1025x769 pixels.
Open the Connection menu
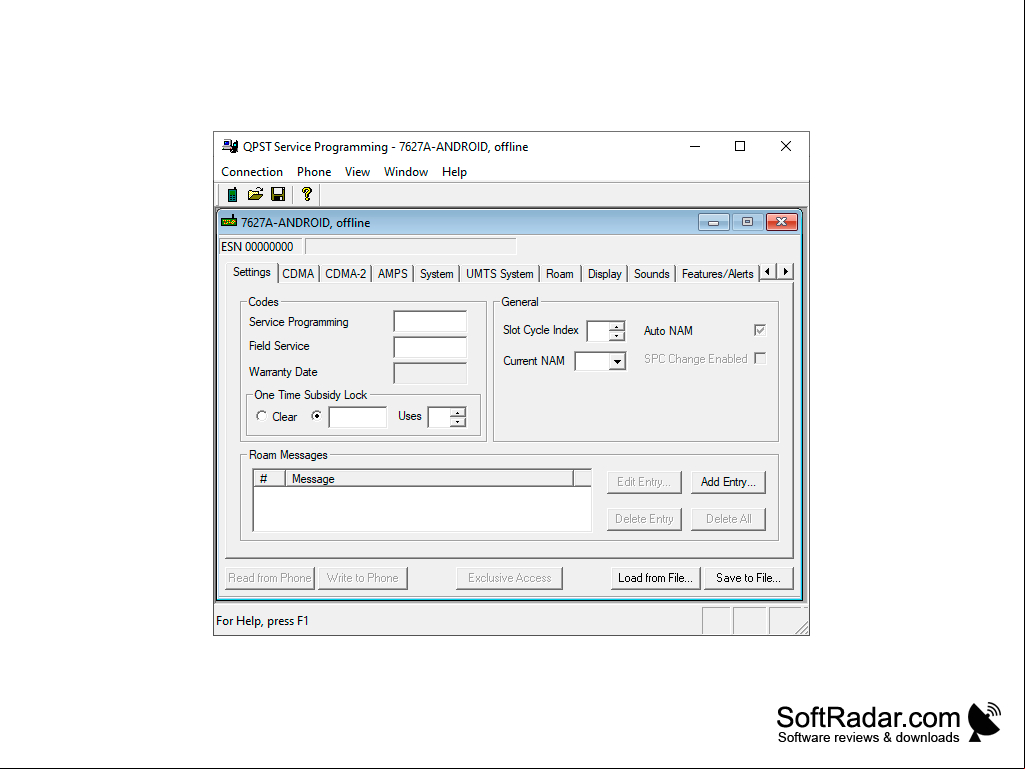(x=252, y=172)
